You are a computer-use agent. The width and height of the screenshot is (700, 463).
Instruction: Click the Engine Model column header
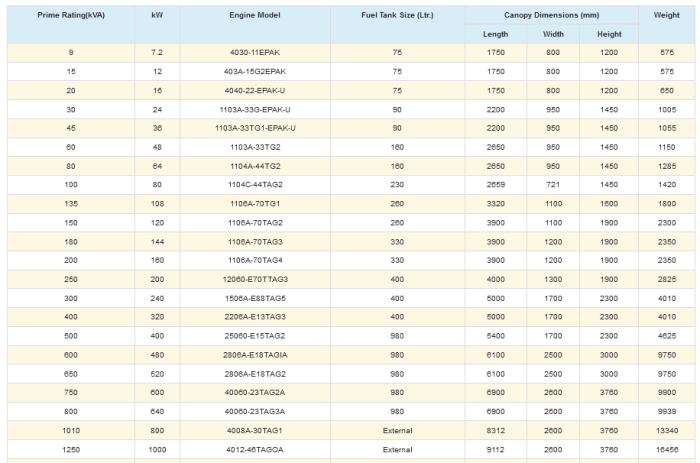point(255,16)
